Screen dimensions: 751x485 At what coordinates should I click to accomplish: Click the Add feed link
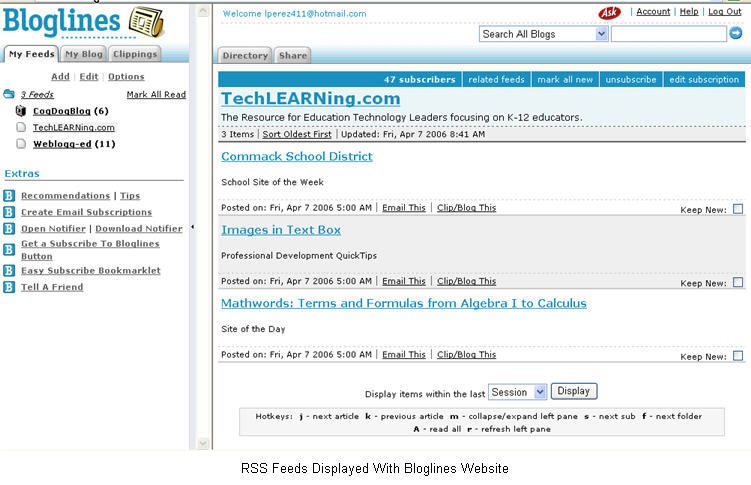tap(60, 77)
